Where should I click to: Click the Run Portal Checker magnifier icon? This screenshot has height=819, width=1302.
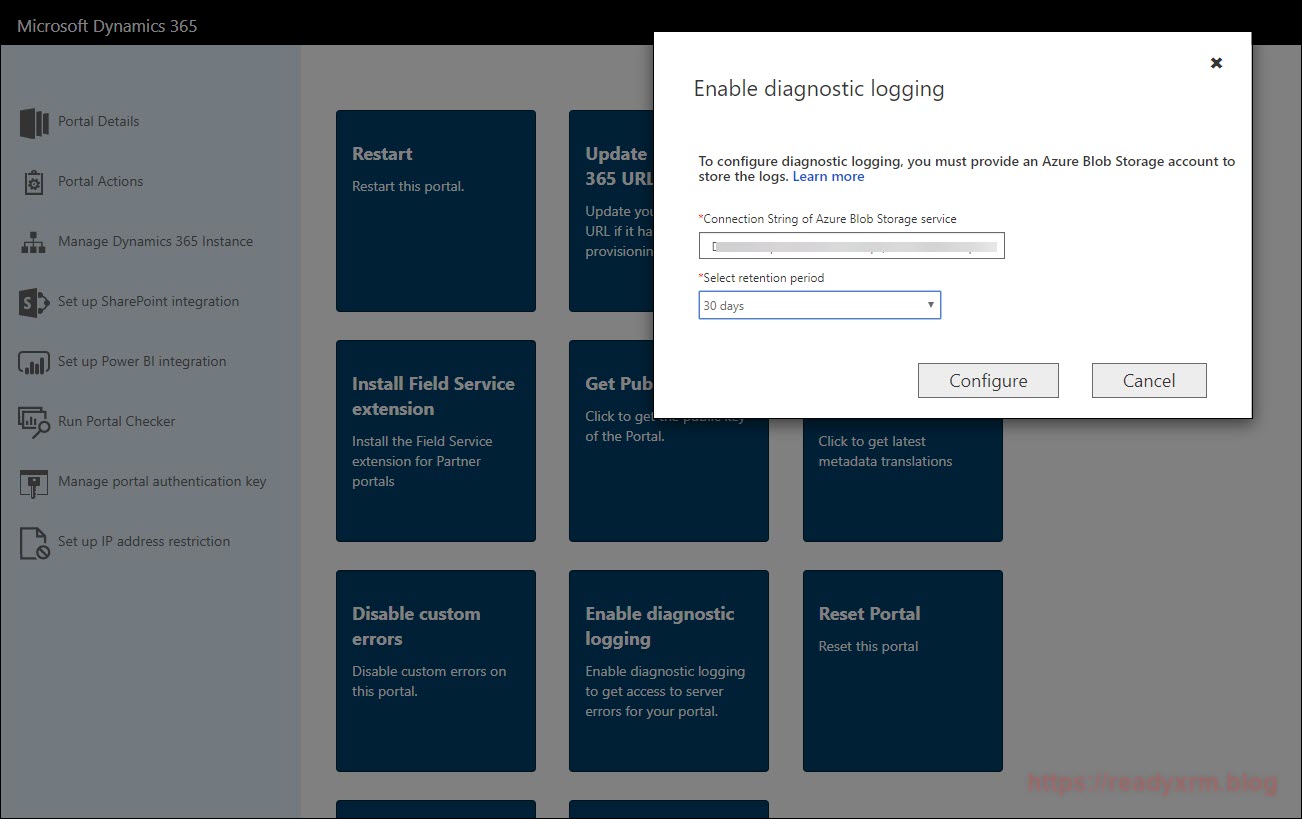pos(34,423)
